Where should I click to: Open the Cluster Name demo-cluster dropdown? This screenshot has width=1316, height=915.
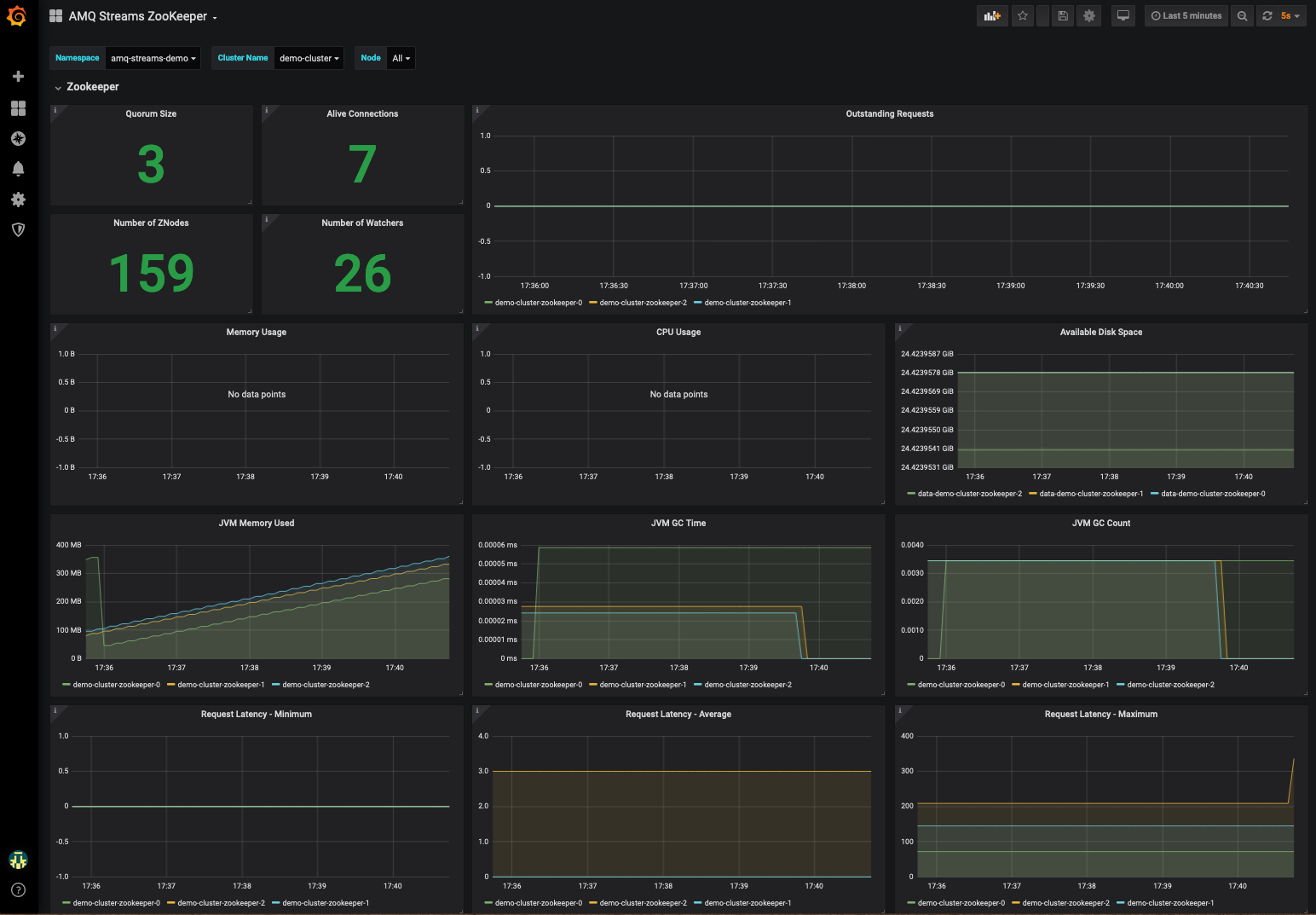309,58
